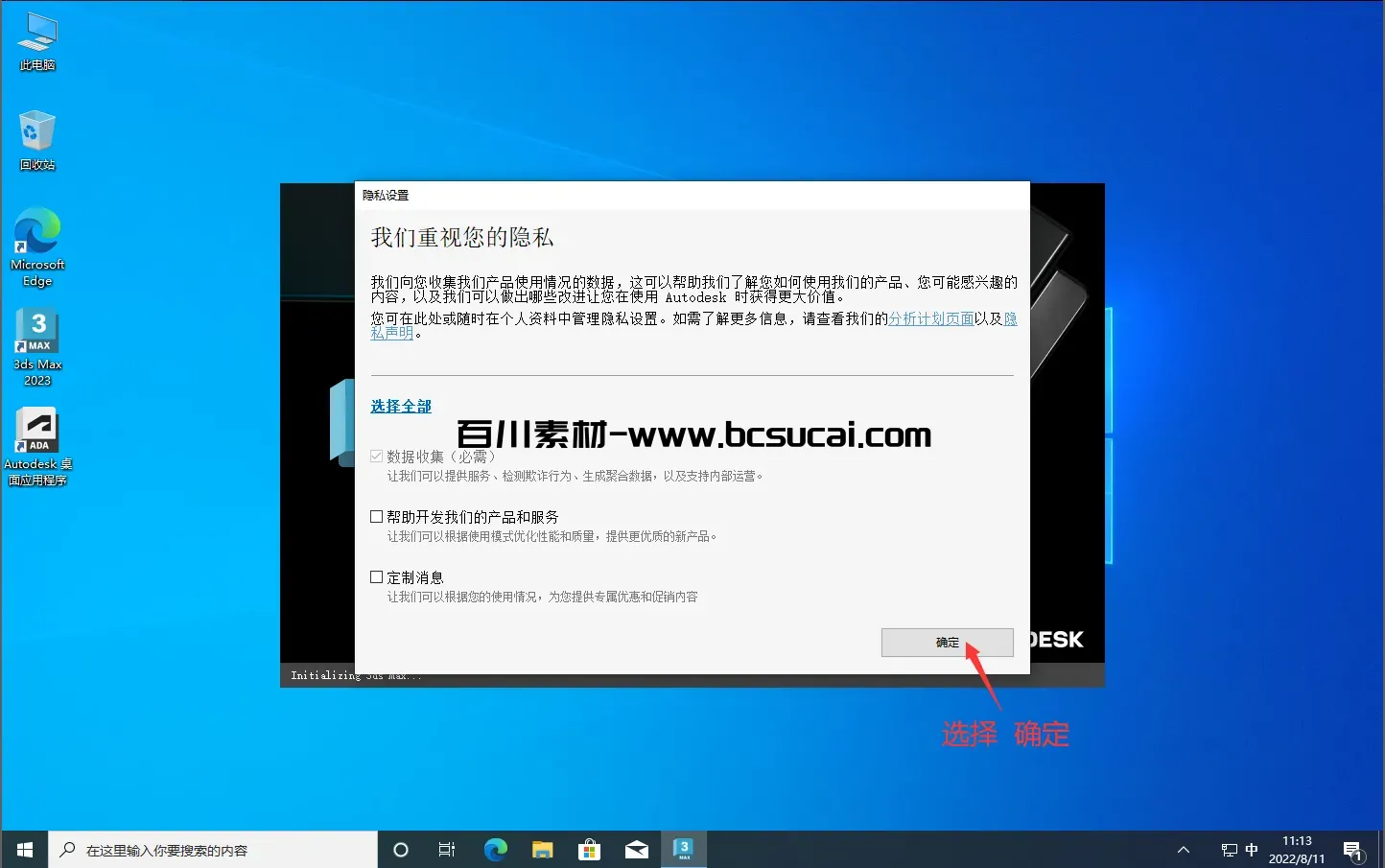1385x868 pixels.
Task: Open Task View from the taskbar
Action: (447, 850)
